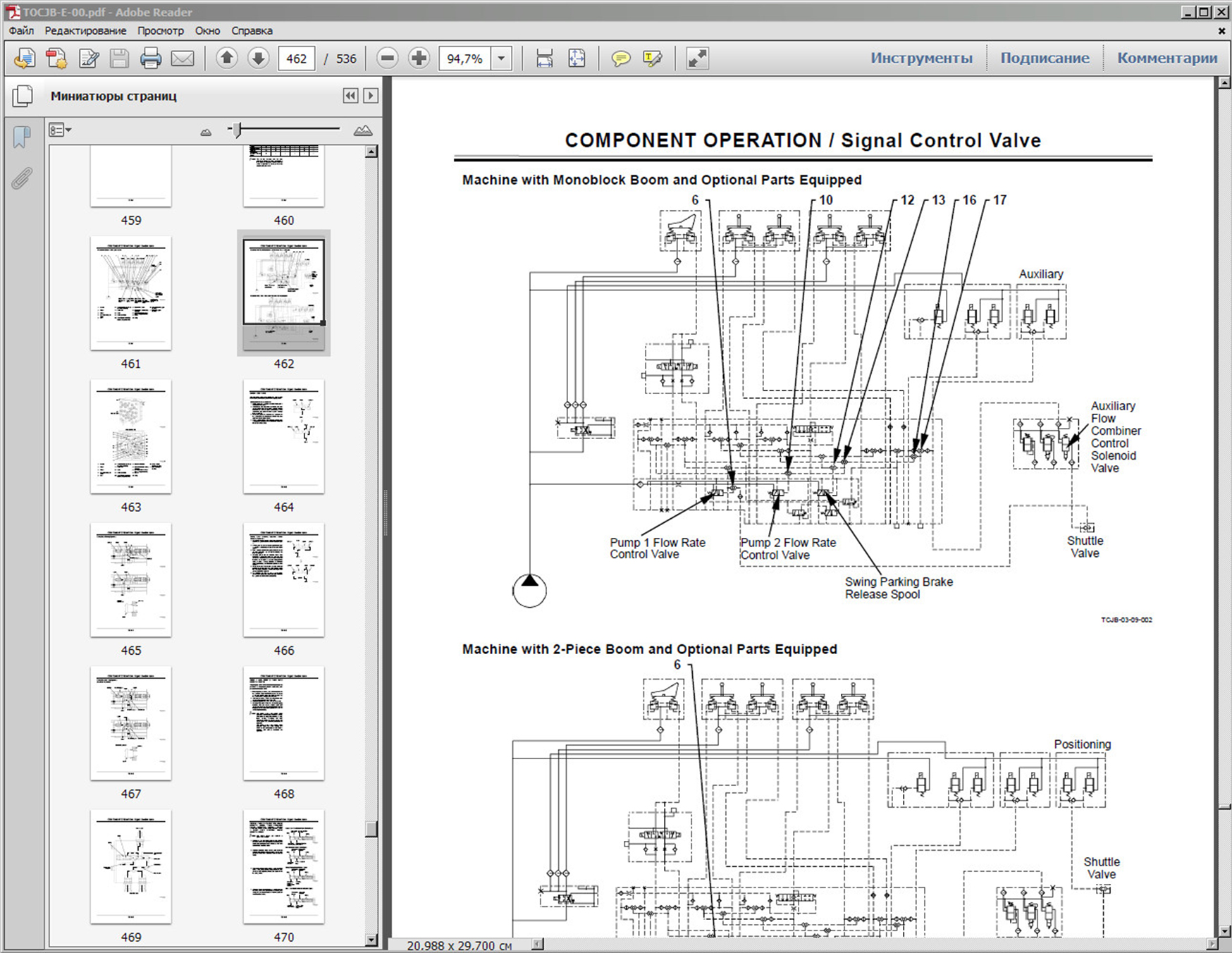Click the Save file icon
Viewport: 1232px width, 953px height.
point(119,59)
